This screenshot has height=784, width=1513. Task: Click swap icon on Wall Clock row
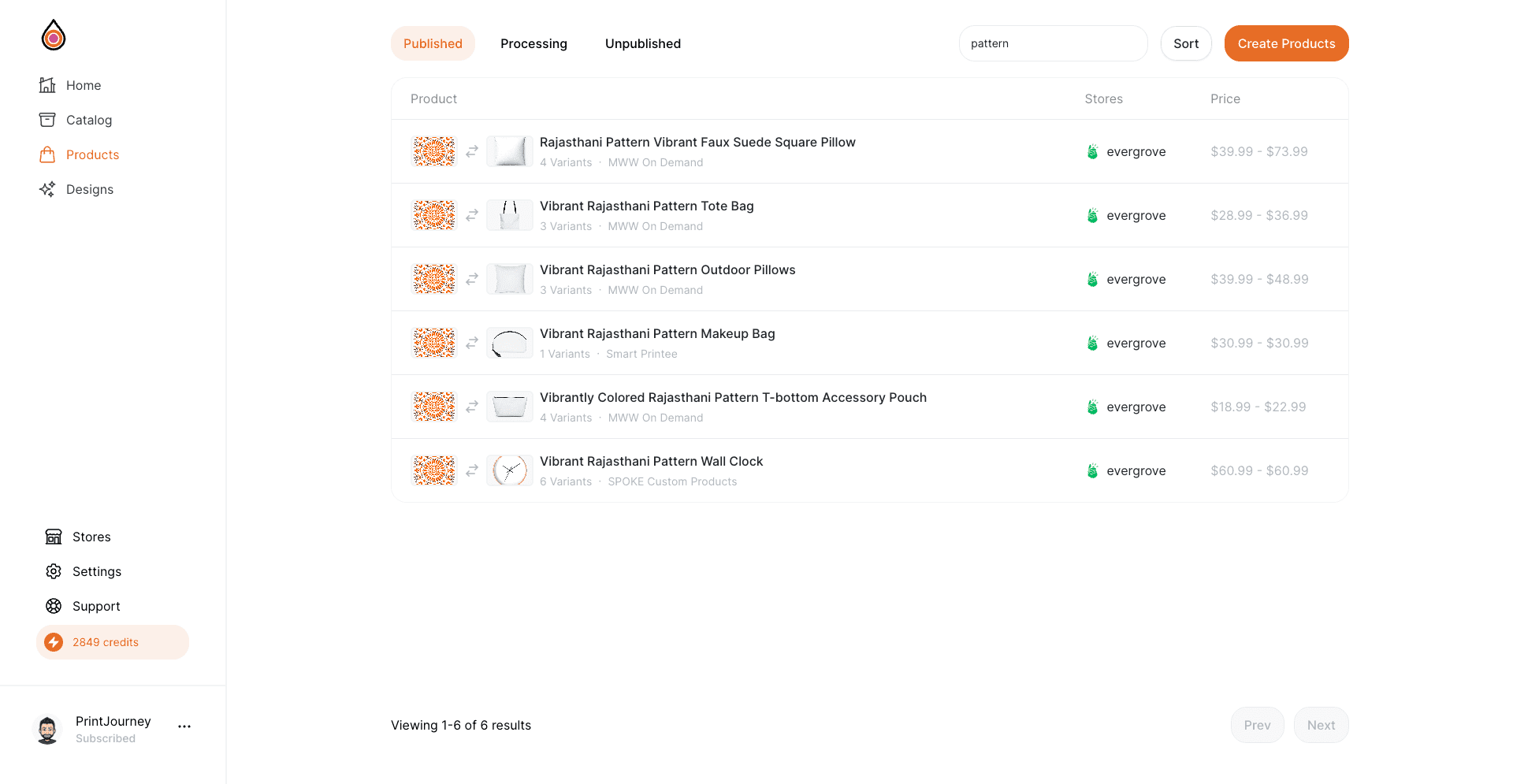point(472,470)
